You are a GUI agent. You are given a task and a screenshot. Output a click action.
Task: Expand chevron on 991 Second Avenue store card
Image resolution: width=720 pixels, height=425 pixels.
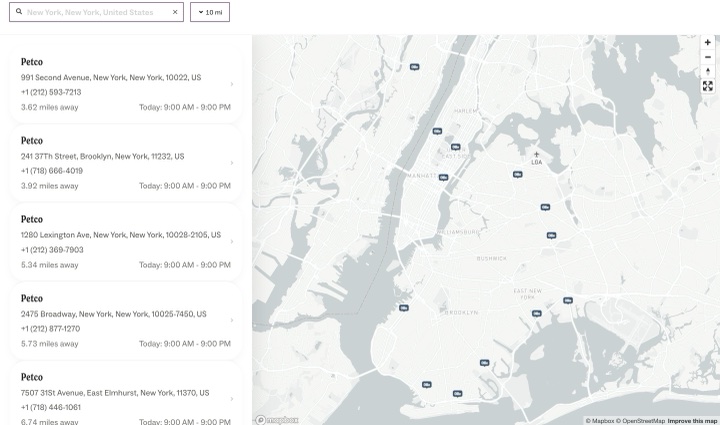pyautogui.click(x=232, y=84)
